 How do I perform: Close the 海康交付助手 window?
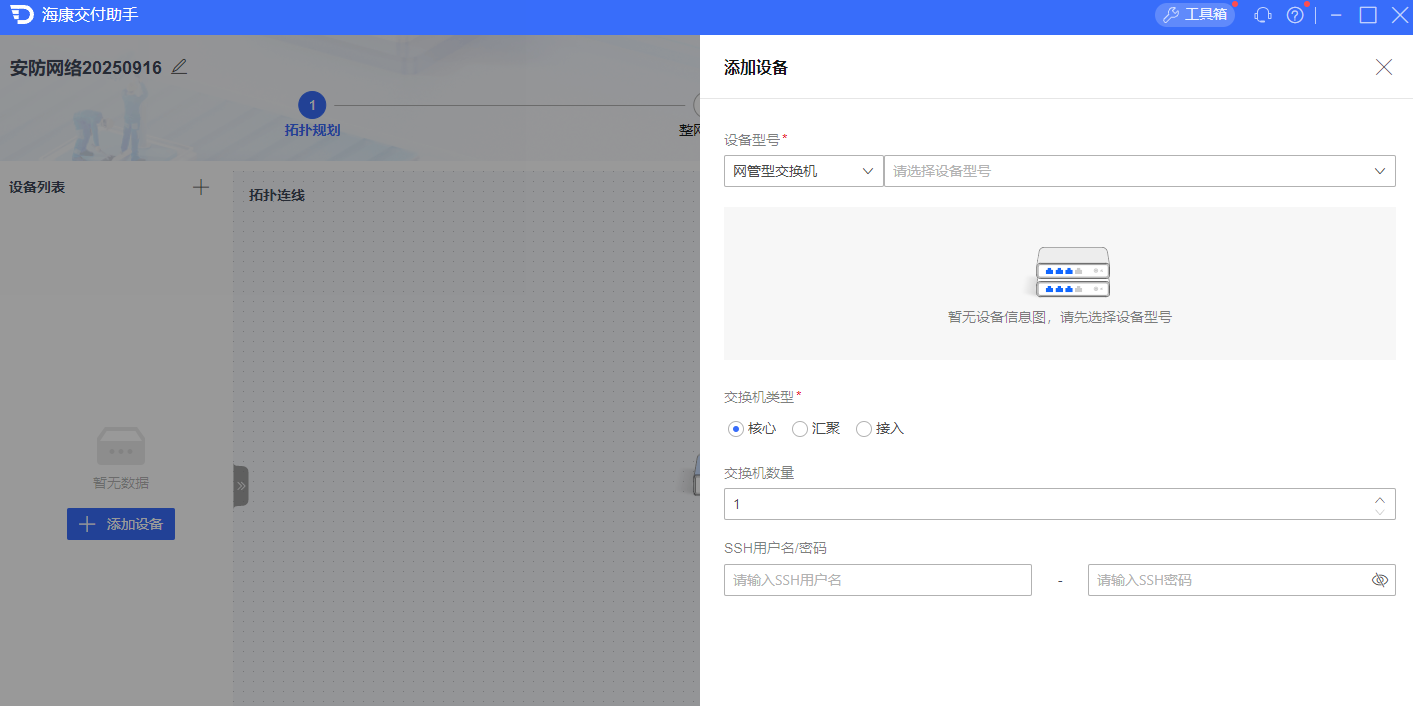1399,15
